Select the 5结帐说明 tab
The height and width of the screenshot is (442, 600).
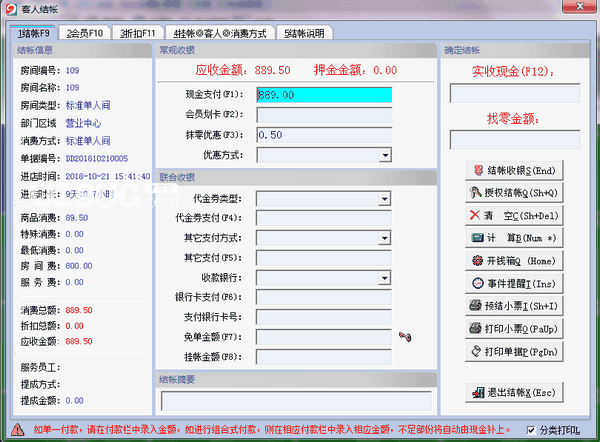(x=304, y=33)
